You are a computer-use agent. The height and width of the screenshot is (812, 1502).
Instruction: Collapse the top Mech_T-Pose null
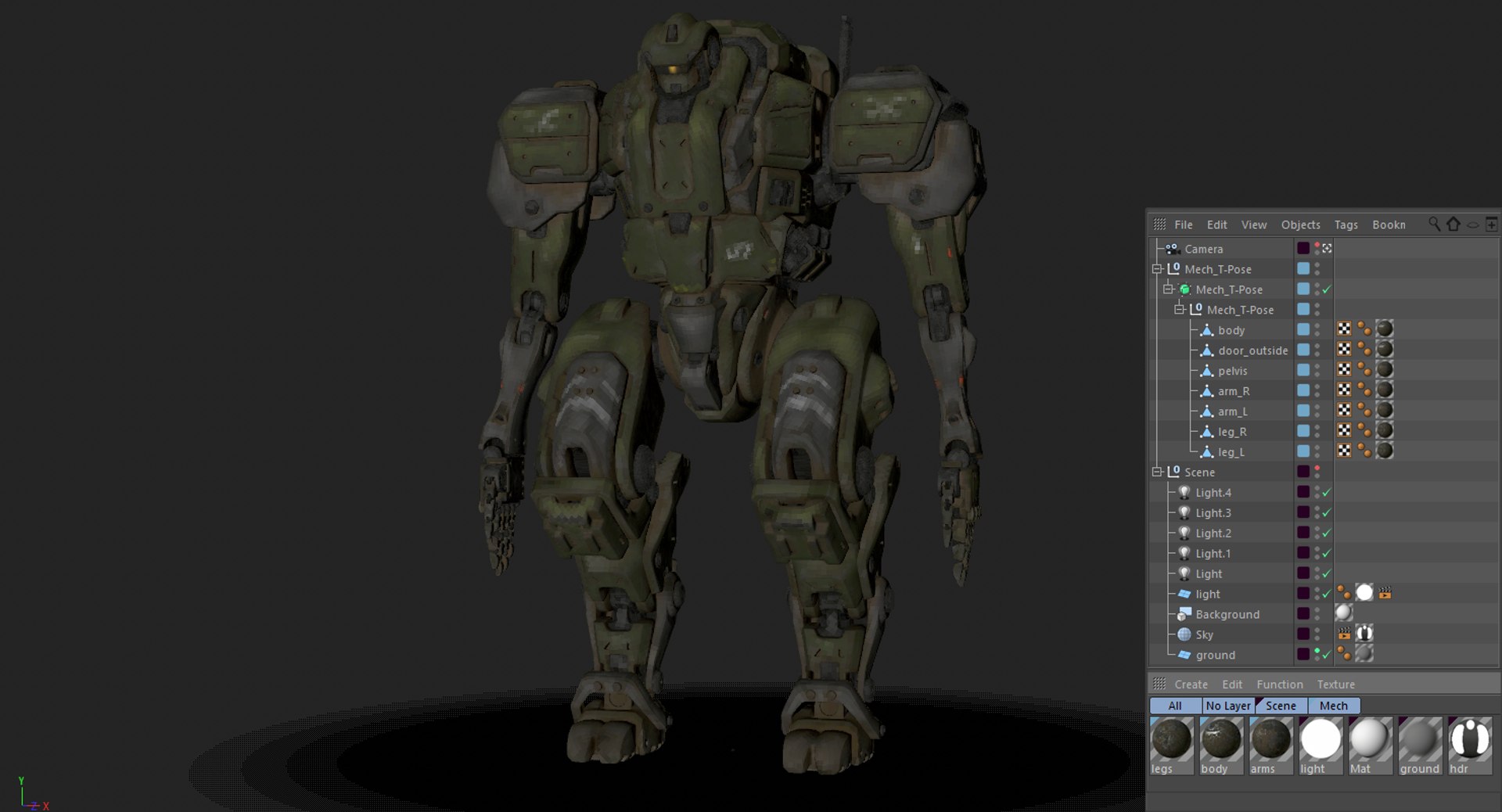[1157, 269]
